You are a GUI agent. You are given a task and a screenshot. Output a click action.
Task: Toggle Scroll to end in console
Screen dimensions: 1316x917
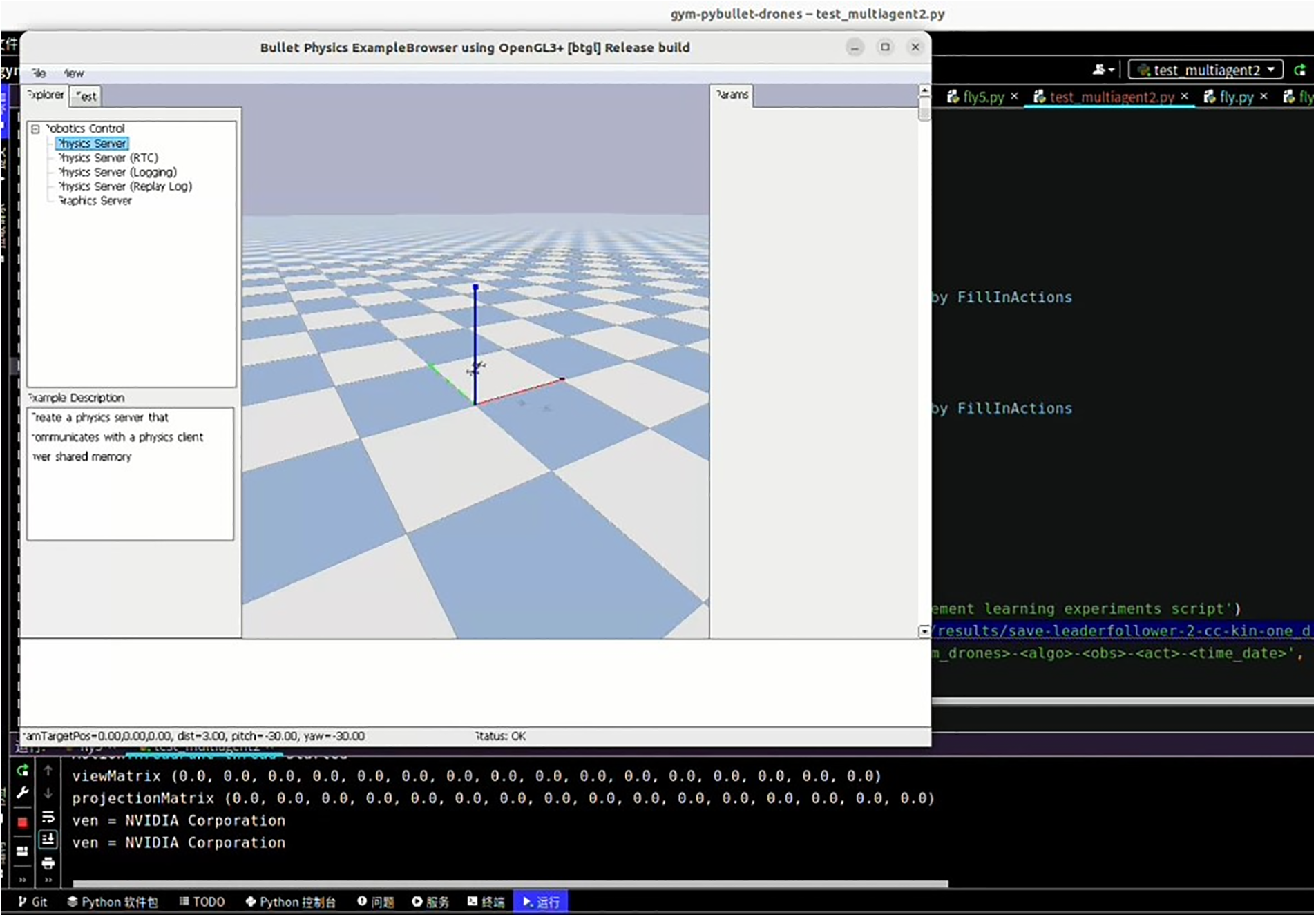pyautogui.click(x=48, y=840)
